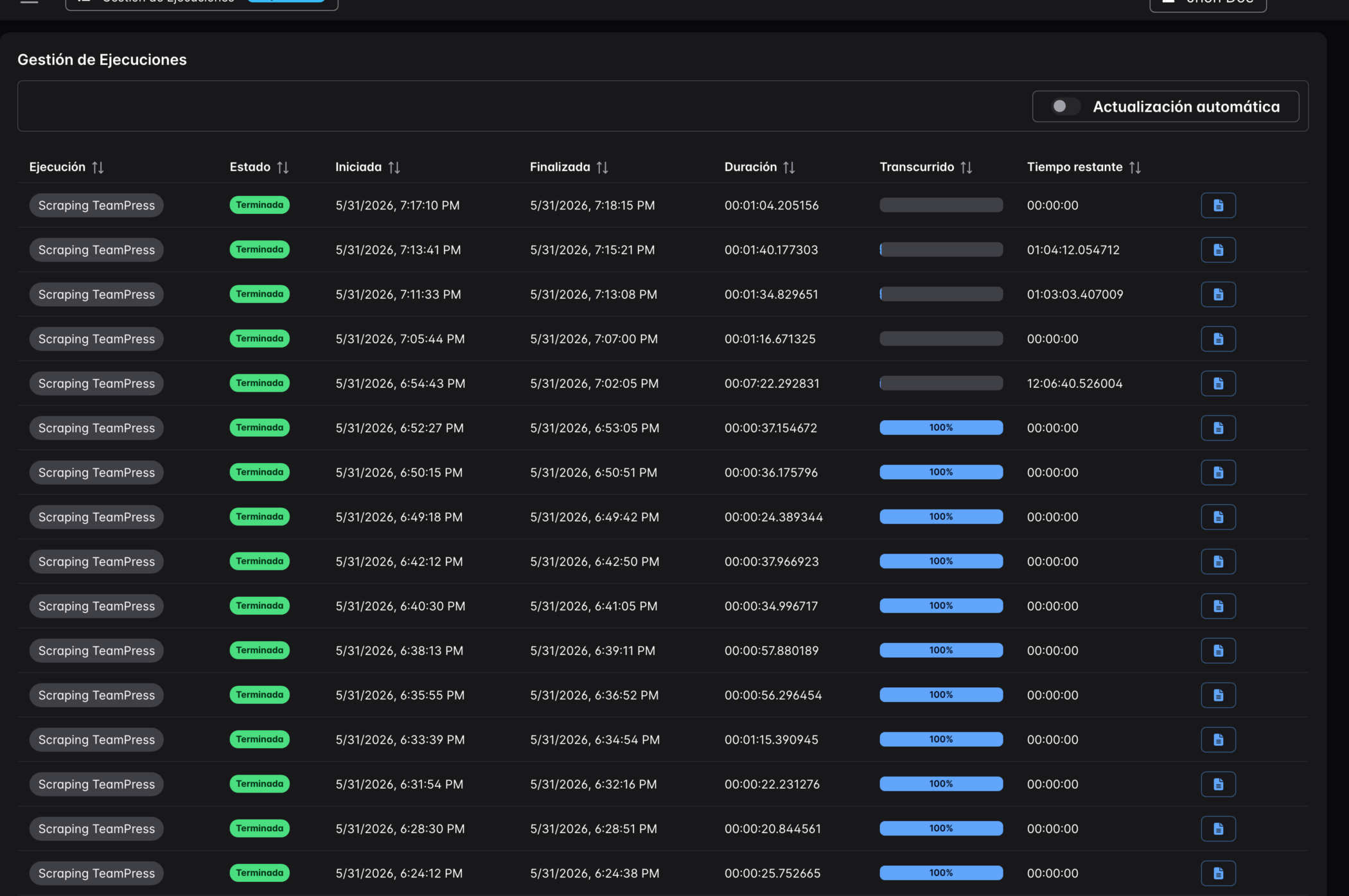Click the "Gestión de Ejecuciones" page heading
1349x896 pixels.
coord(102,60)
